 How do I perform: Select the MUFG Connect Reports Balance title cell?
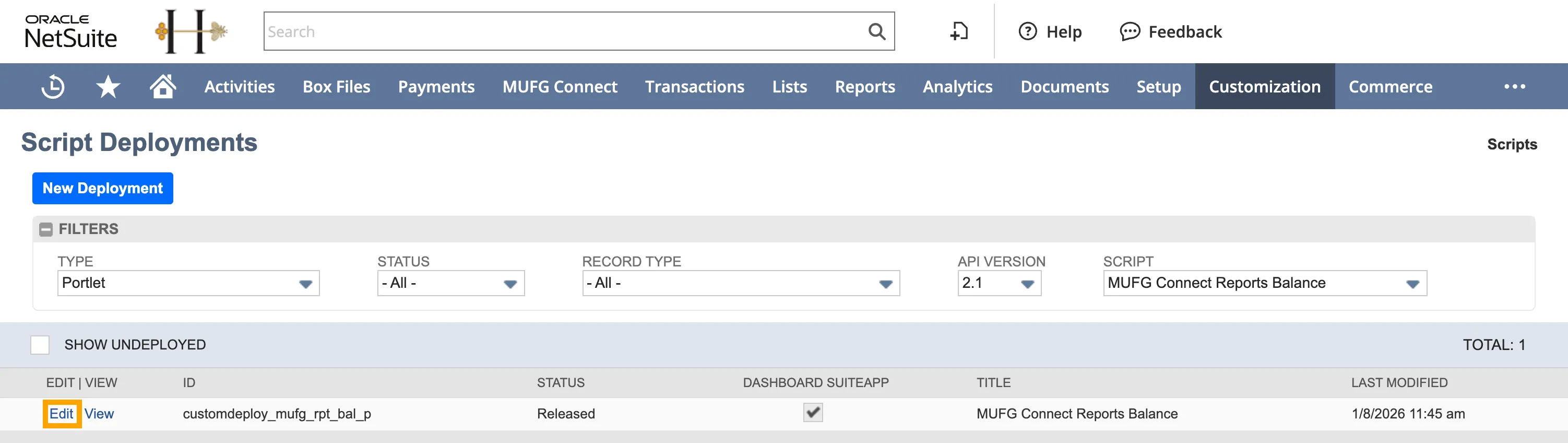point(1077,414)
